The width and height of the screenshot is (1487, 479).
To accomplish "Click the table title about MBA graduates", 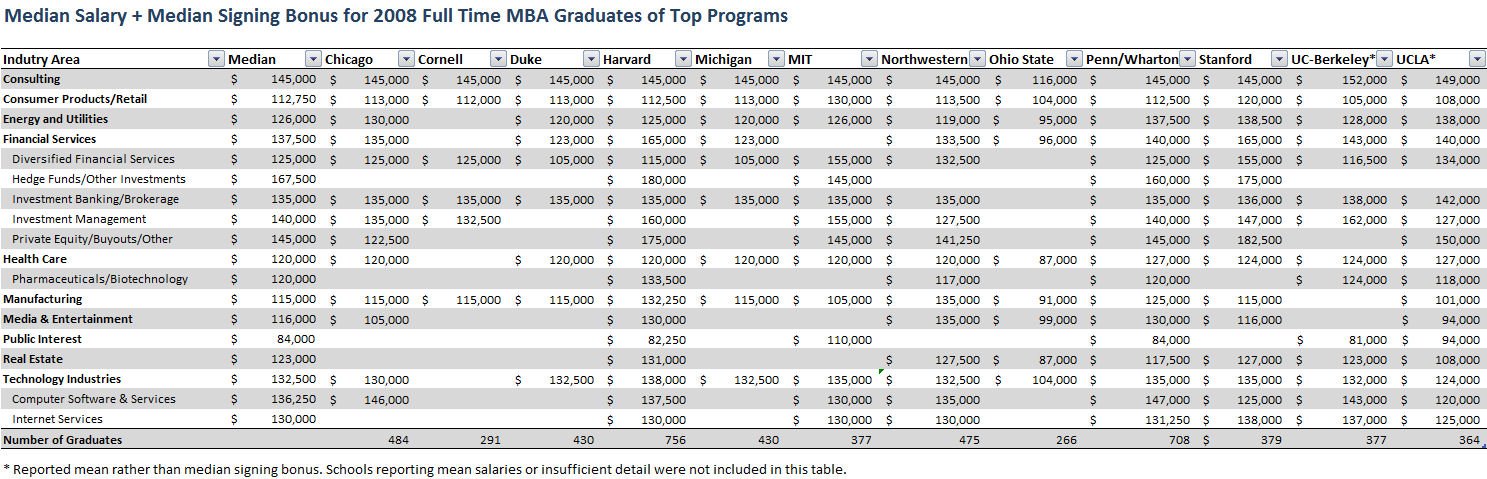I will coord(395,16).
